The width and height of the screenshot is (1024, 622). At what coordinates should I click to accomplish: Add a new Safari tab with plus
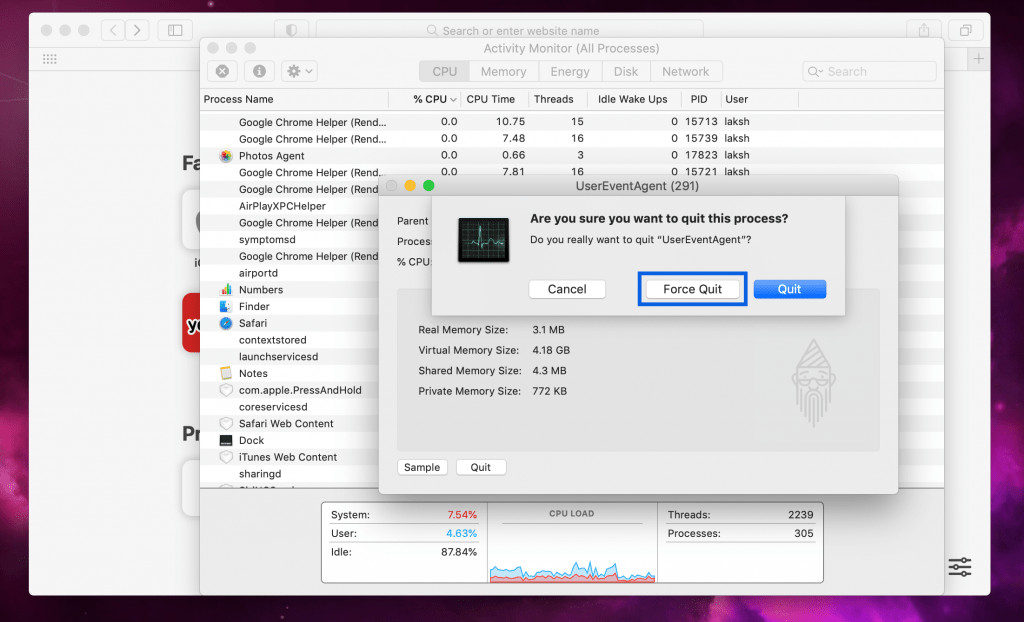[978, 59]
